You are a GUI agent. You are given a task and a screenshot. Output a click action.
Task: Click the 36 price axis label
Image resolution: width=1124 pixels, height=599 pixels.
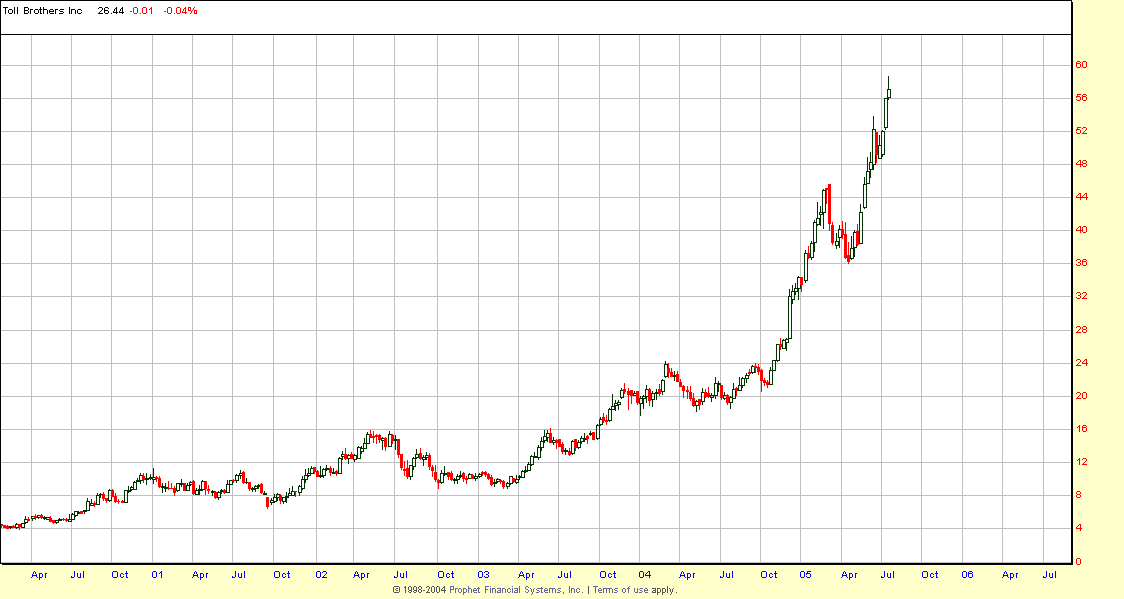click(1081, 263)
